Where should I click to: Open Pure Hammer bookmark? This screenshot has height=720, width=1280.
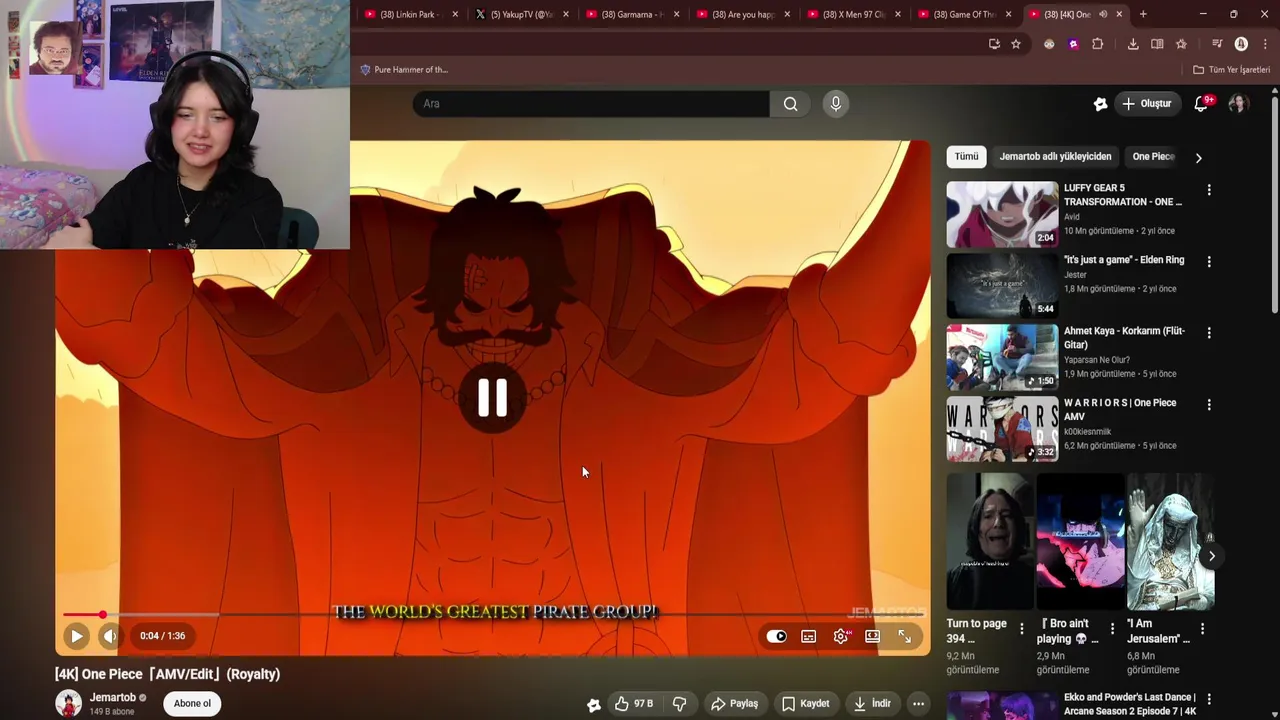click(x=404, y=70)
